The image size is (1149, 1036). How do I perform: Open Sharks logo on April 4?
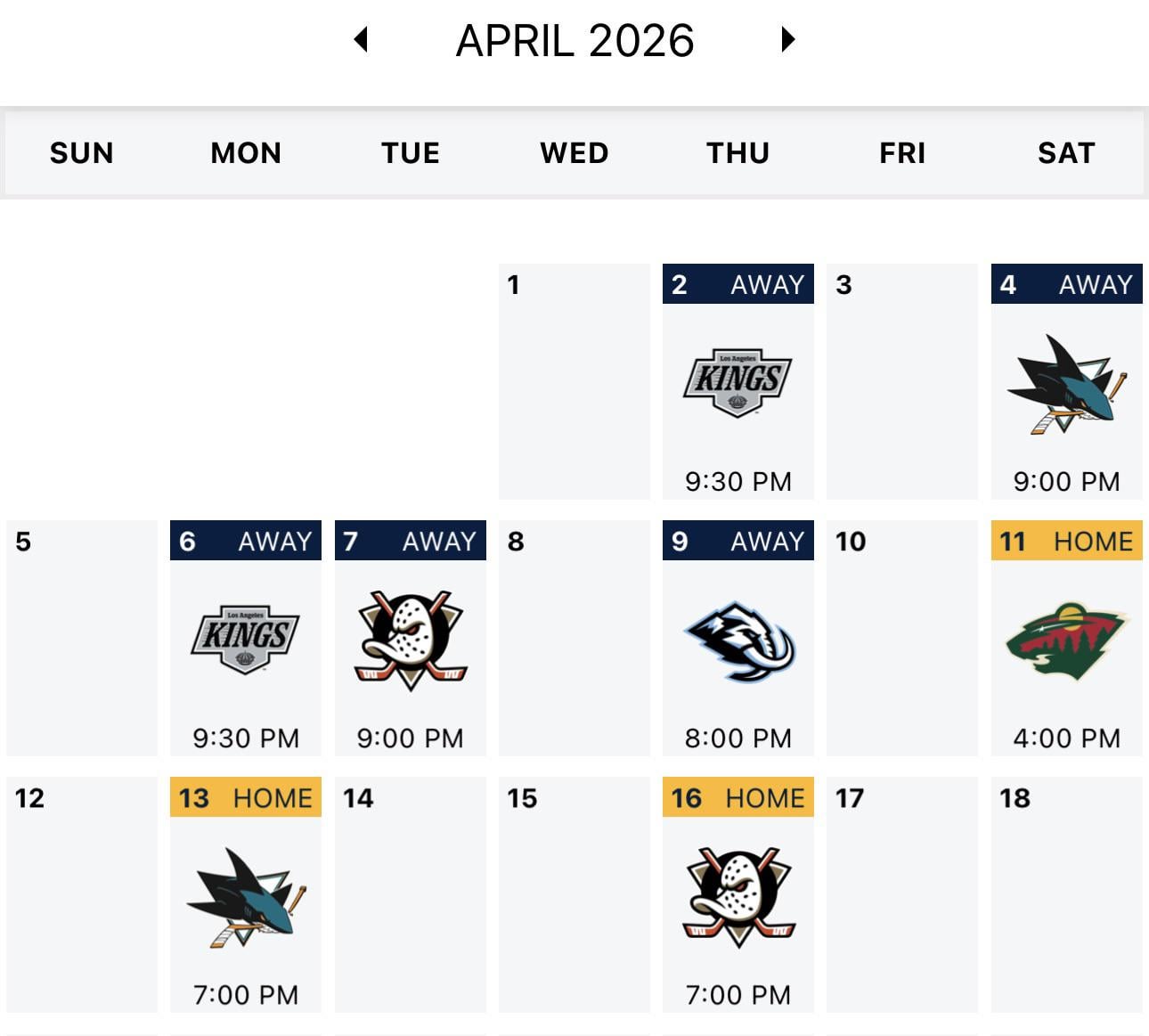(x=1066, y=384)
